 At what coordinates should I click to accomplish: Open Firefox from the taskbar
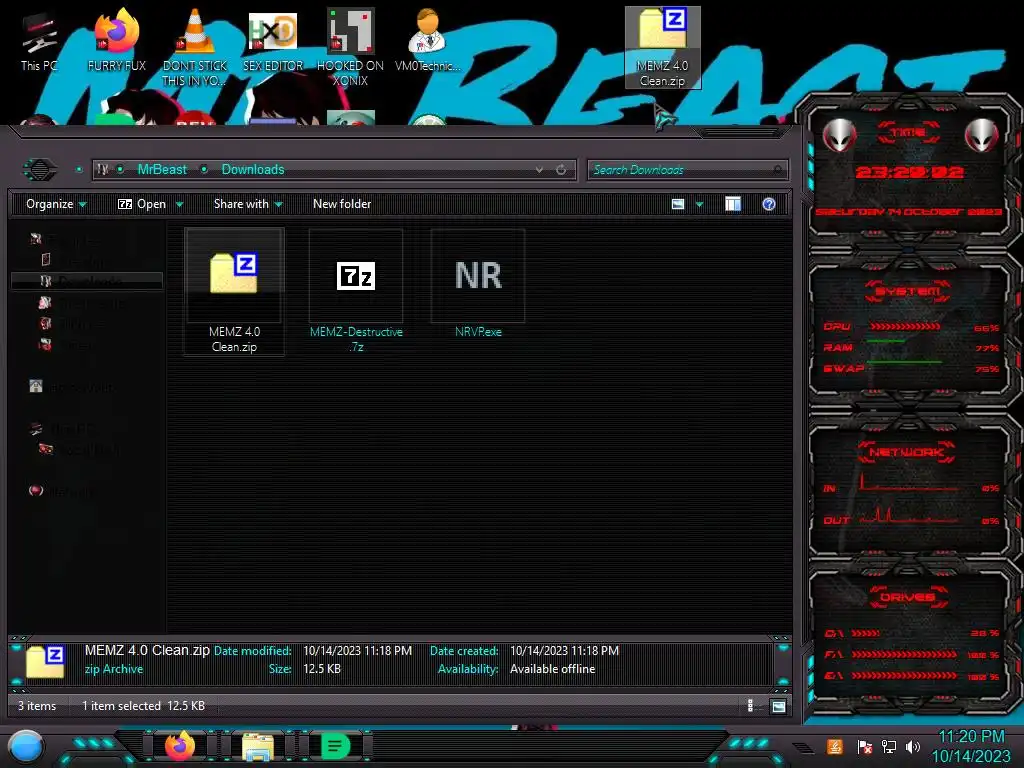180,746
